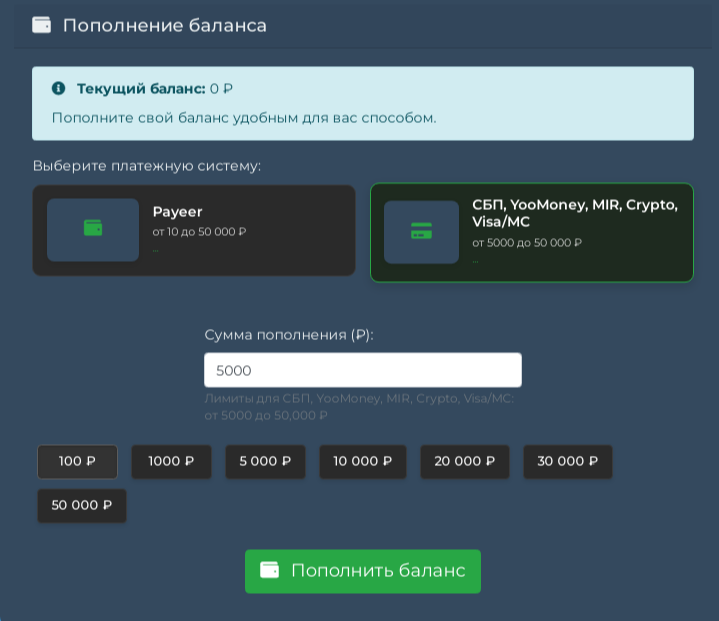Choose the 100 ₽ preset amount

point(77,461)
